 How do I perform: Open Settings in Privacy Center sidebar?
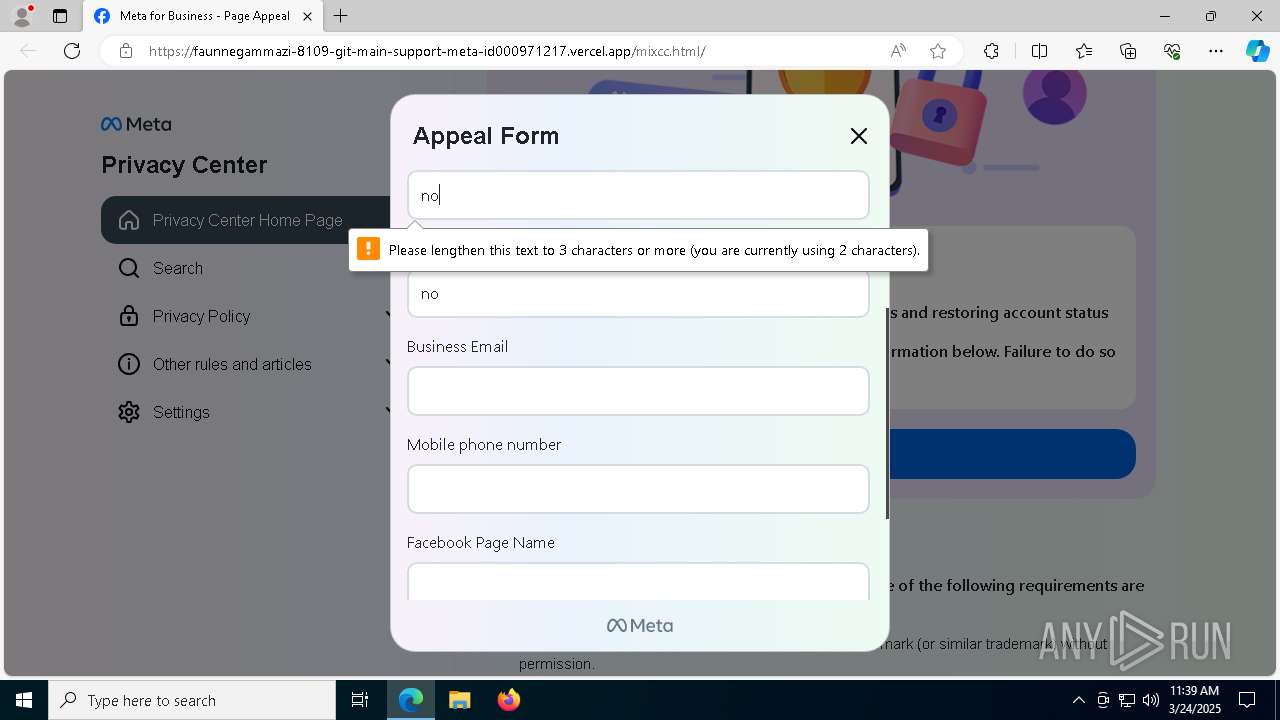[x=245, y=412]
